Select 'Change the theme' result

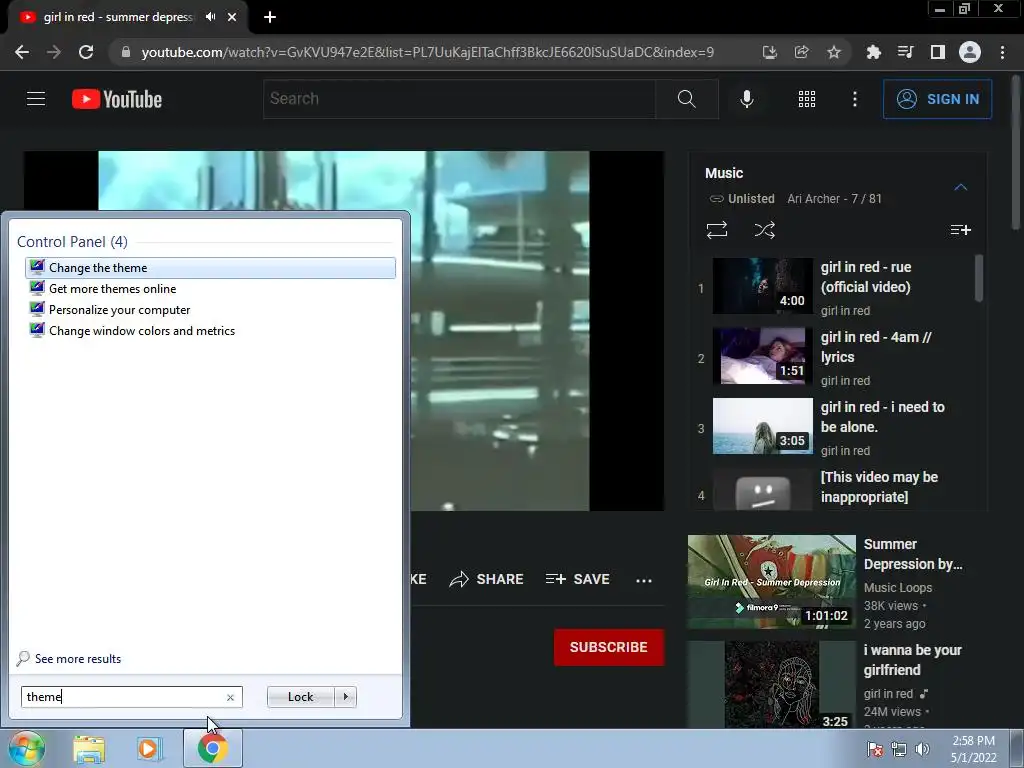click(x=210, y=268)
